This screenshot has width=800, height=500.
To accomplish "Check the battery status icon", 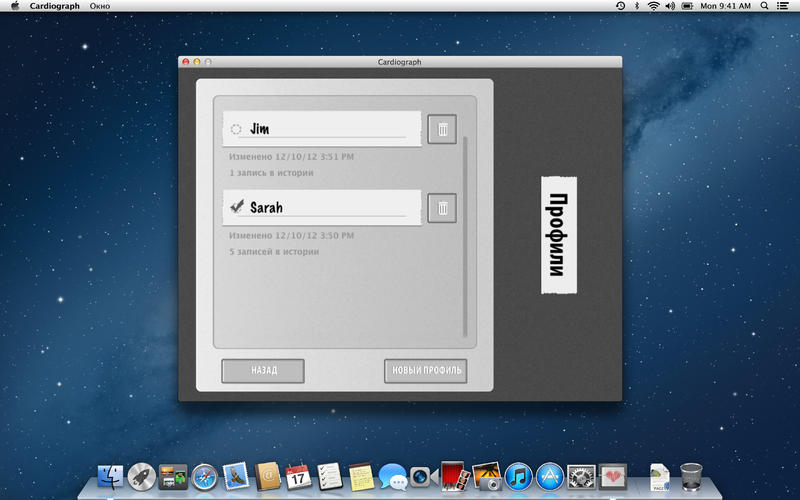I will pyautogui.click(x=688, y=6).
